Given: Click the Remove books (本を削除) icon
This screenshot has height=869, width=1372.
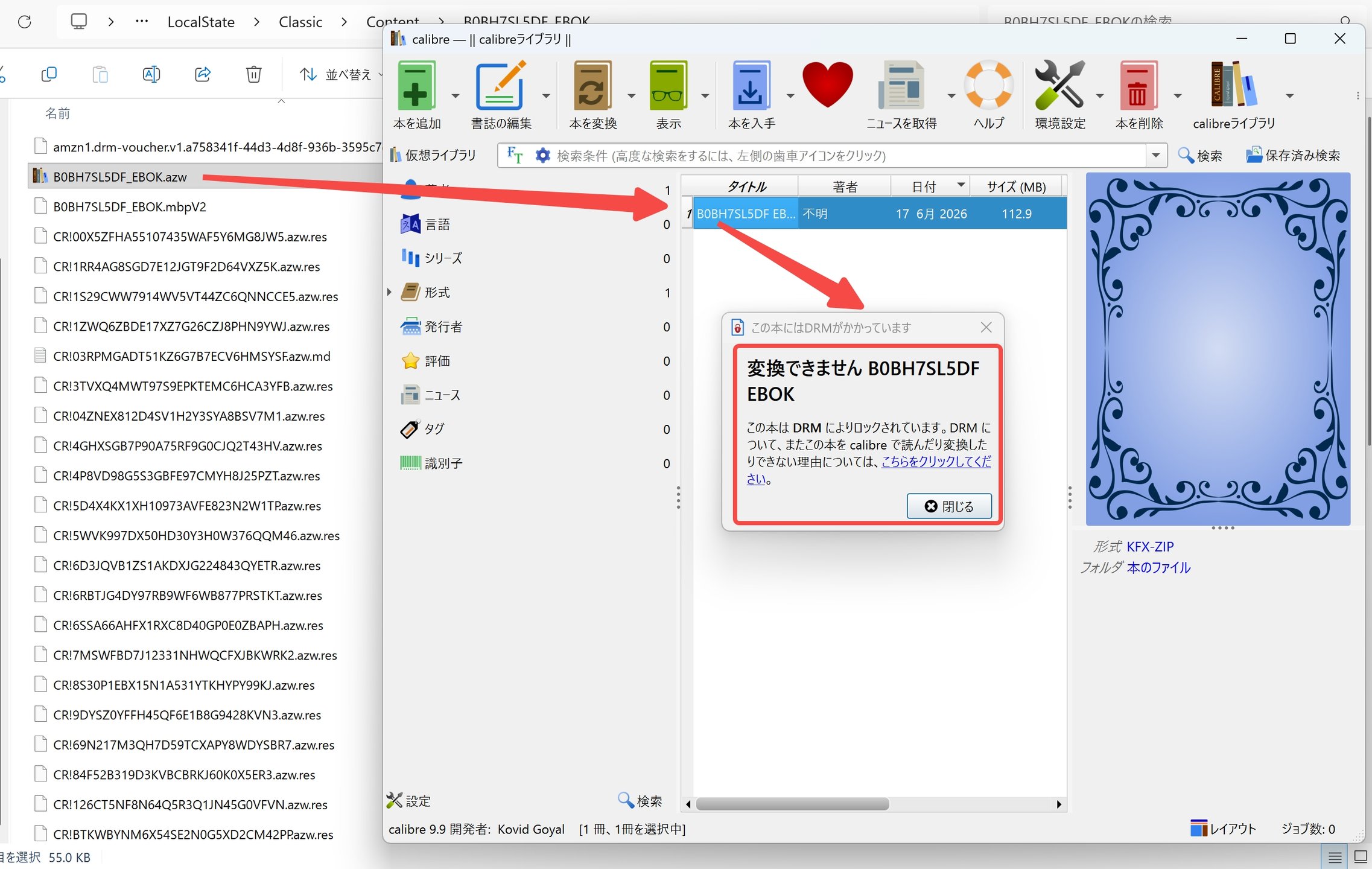Looking at the screenshot, I should [1139, 86].
